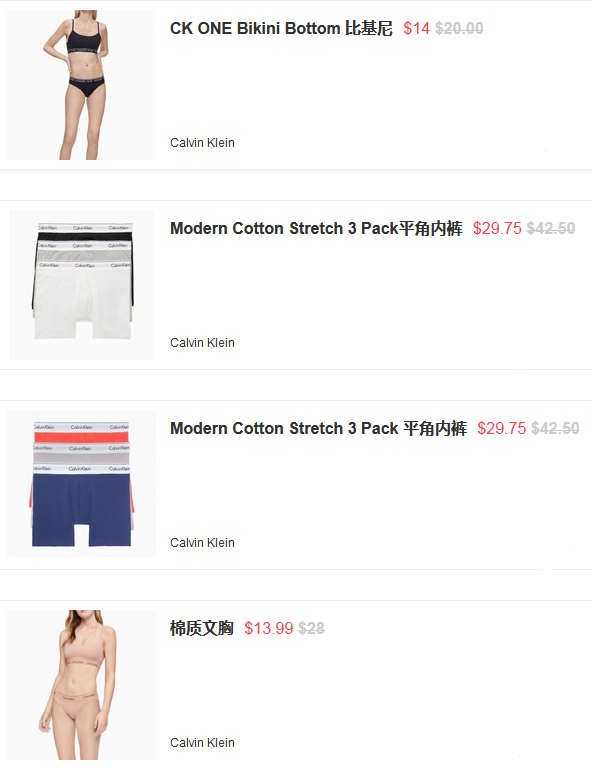Click the $42.50 struck price beside navy boxers
This screenshot has height=769, width=592.
(555, 429)
